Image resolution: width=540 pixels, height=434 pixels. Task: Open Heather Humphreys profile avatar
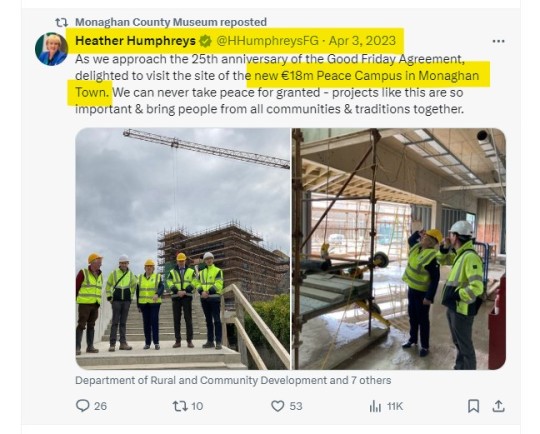[51, 49]
